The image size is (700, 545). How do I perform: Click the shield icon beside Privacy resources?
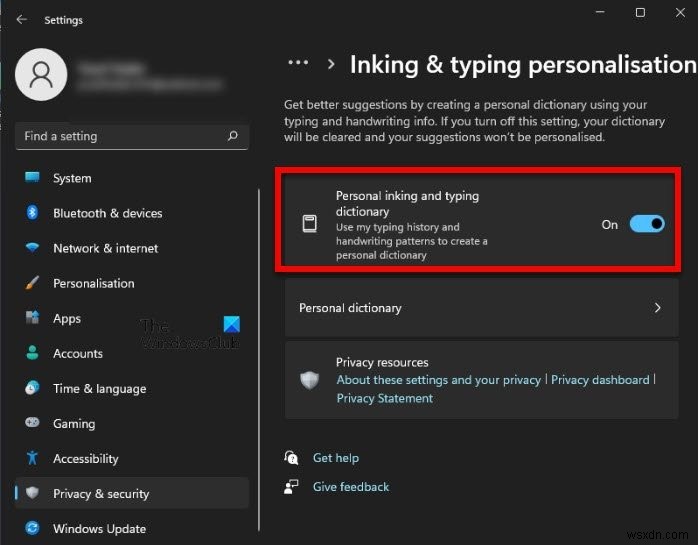click(x=309, y=380)
